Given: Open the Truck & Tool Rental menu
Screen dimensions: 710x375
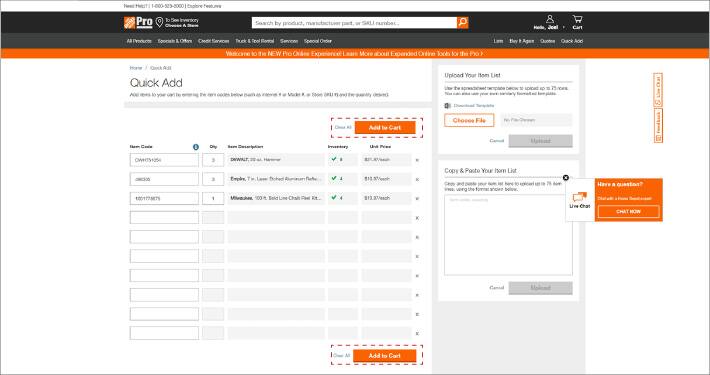Looking at the screenshot, I should [255, 41].
